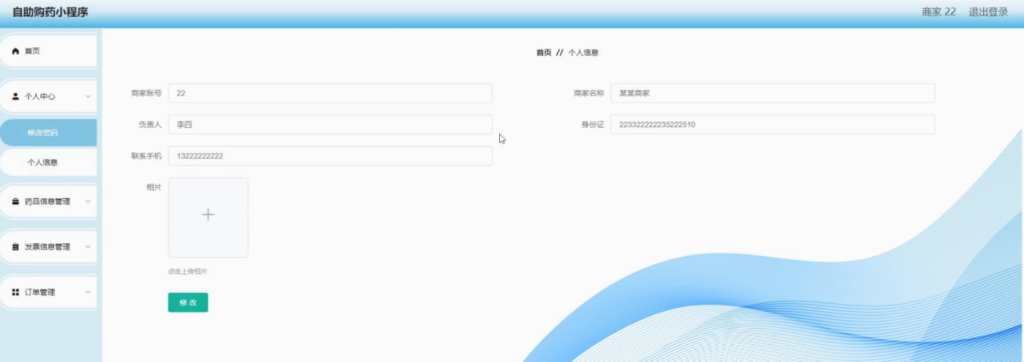The image size is (1024, 362).
Task: Click the 相片 field label
Action: click(x=153, y=188)
